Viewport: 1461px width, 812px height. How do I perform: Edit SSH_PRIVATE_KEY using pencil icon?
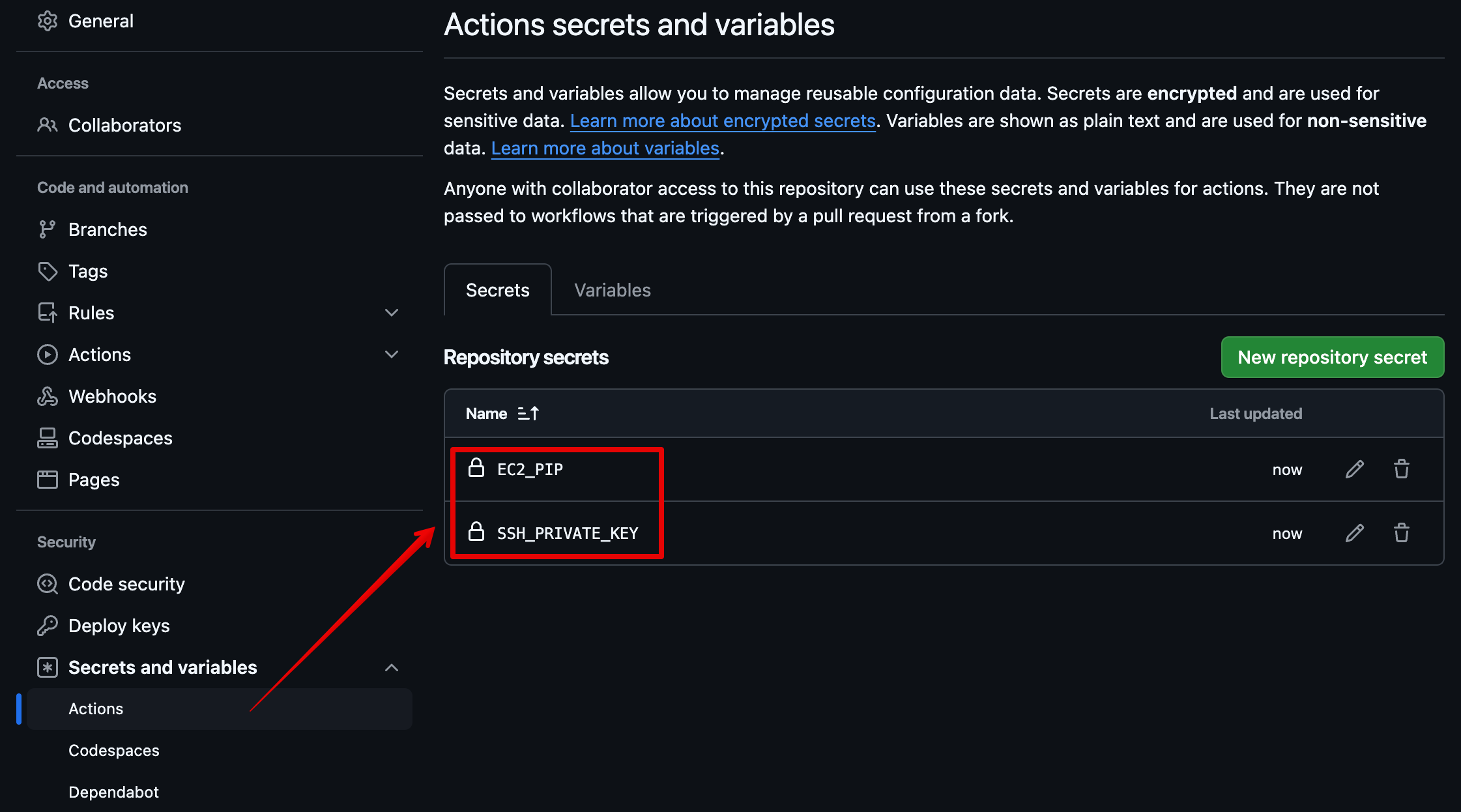tap(1355, 533)
